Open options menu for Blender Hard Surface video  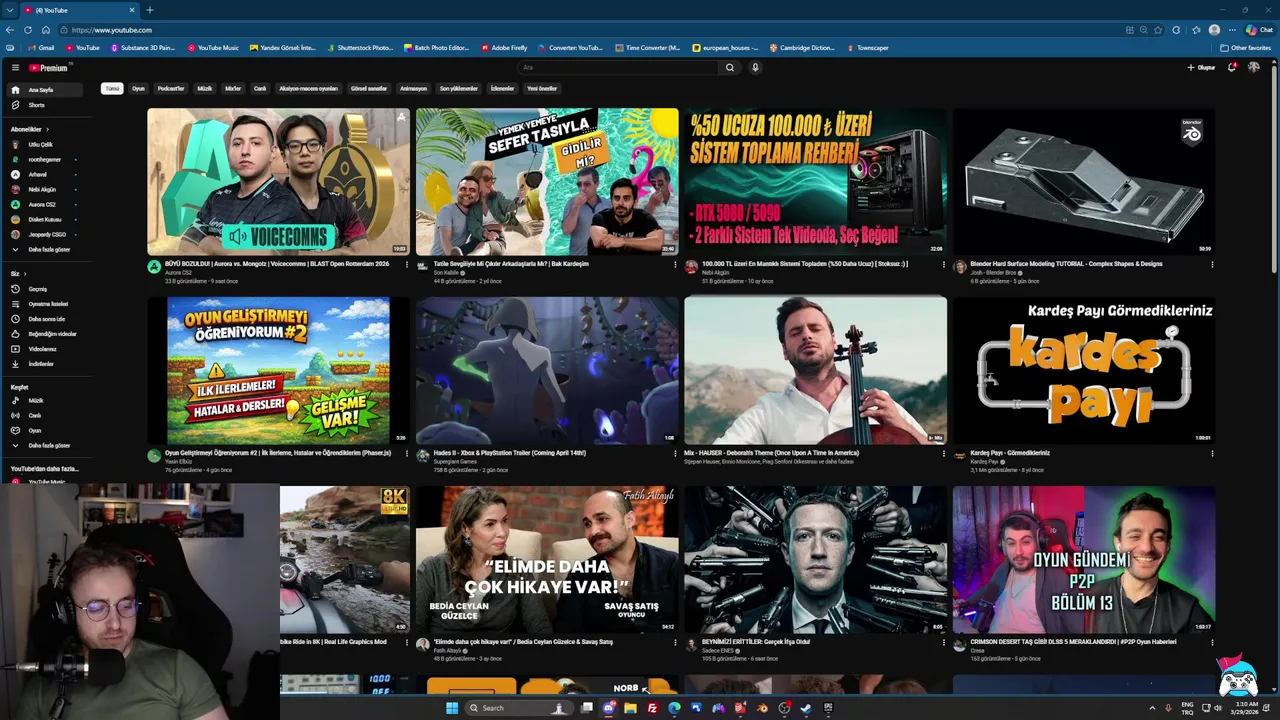[1212, 265]
